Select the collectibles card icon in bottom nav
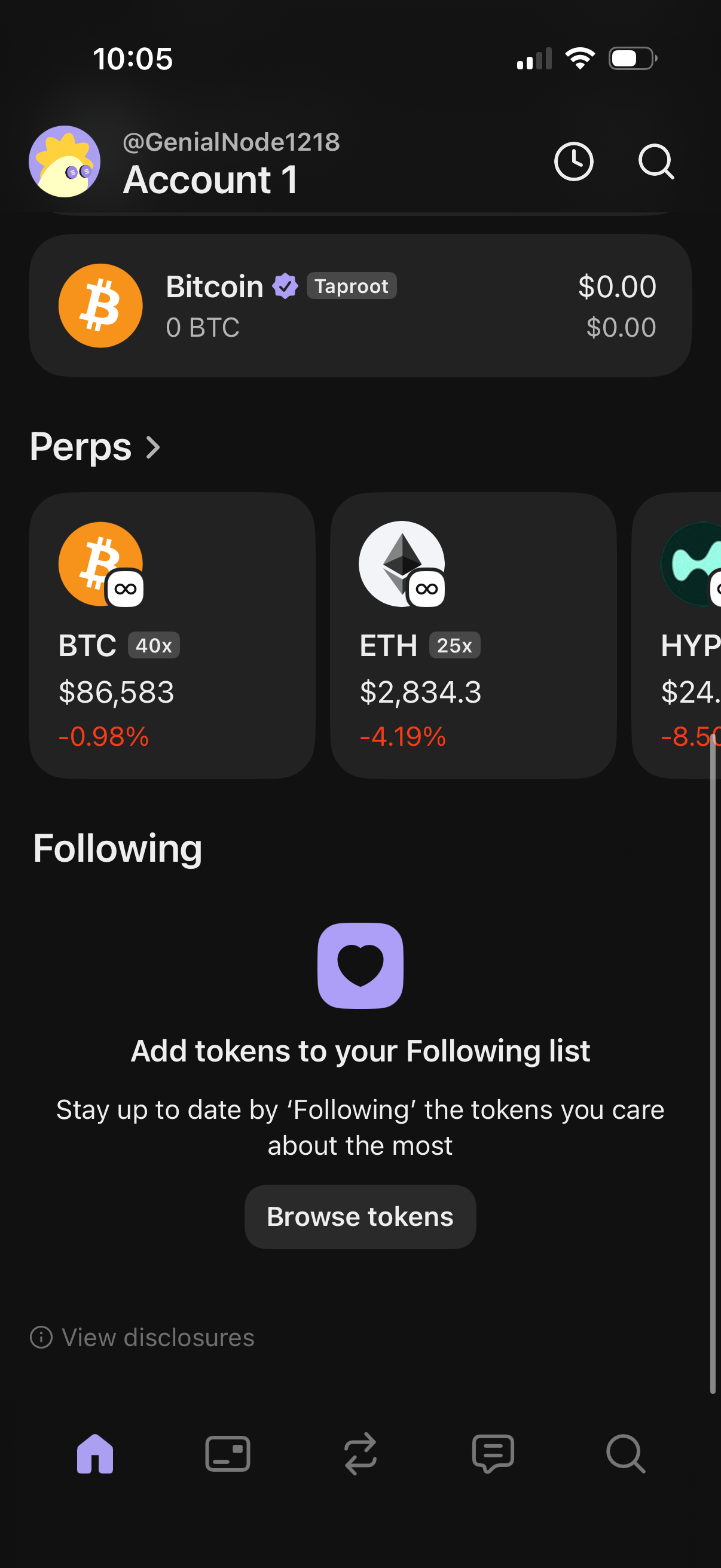This screenshot has height=1568, width=721. click(x=228, y=1455)
